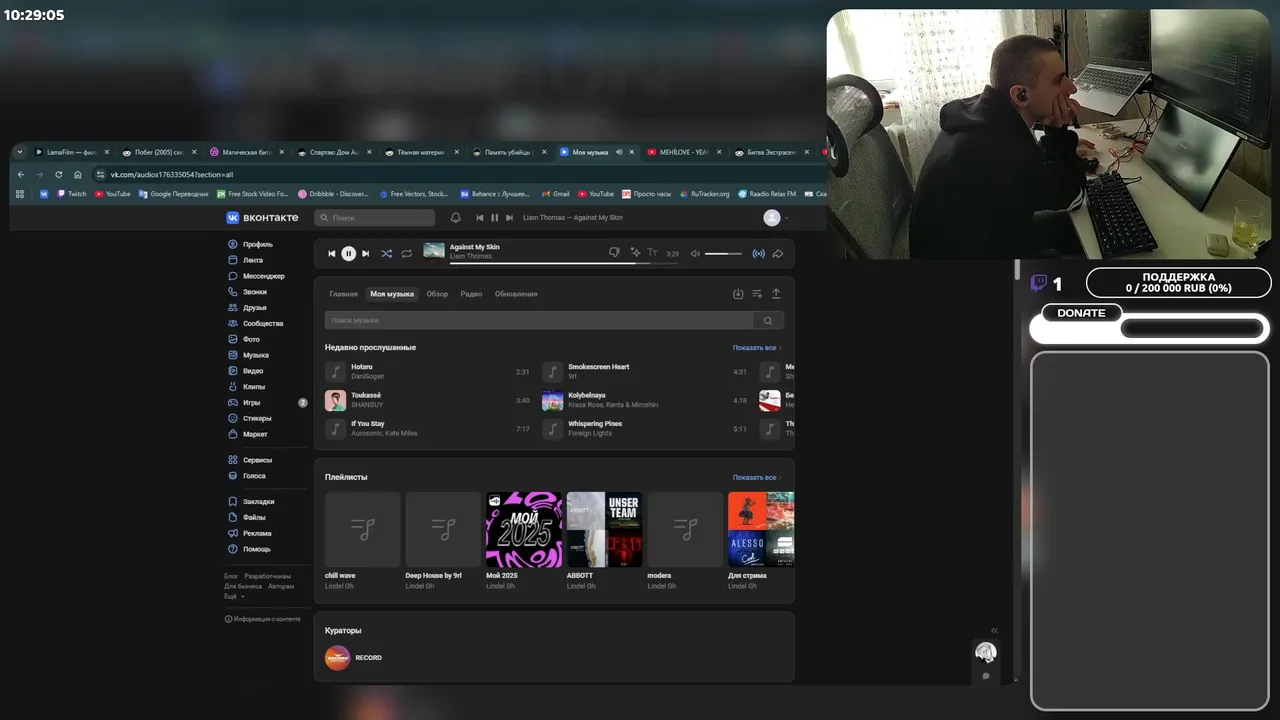The image size is (1280, 720).
Task: Select the Моя музыка tab
Action: point(392,294)
